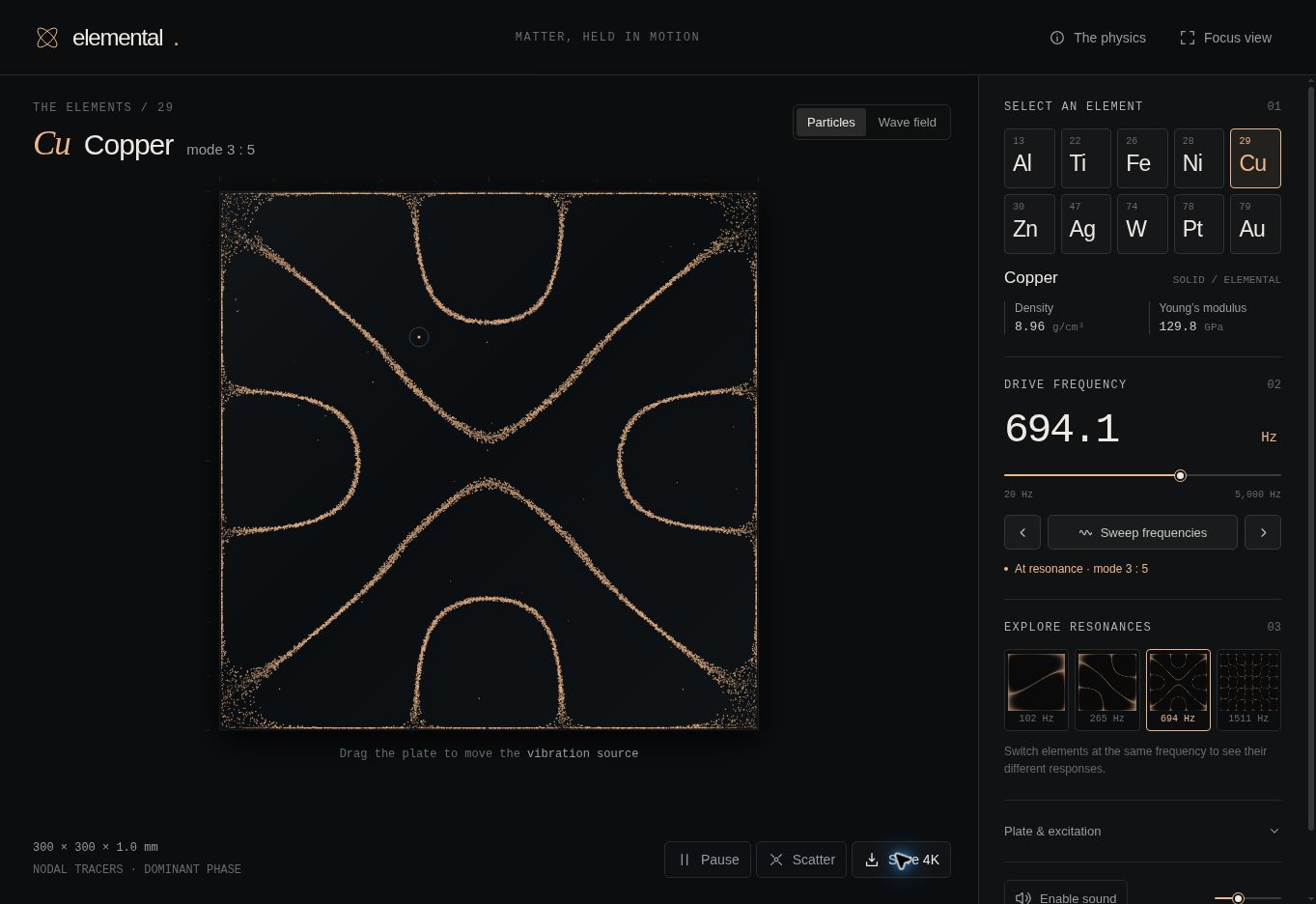Switch to Wave field view
Viewport: 1316px width, 904px height.
(x=907, y=123)
